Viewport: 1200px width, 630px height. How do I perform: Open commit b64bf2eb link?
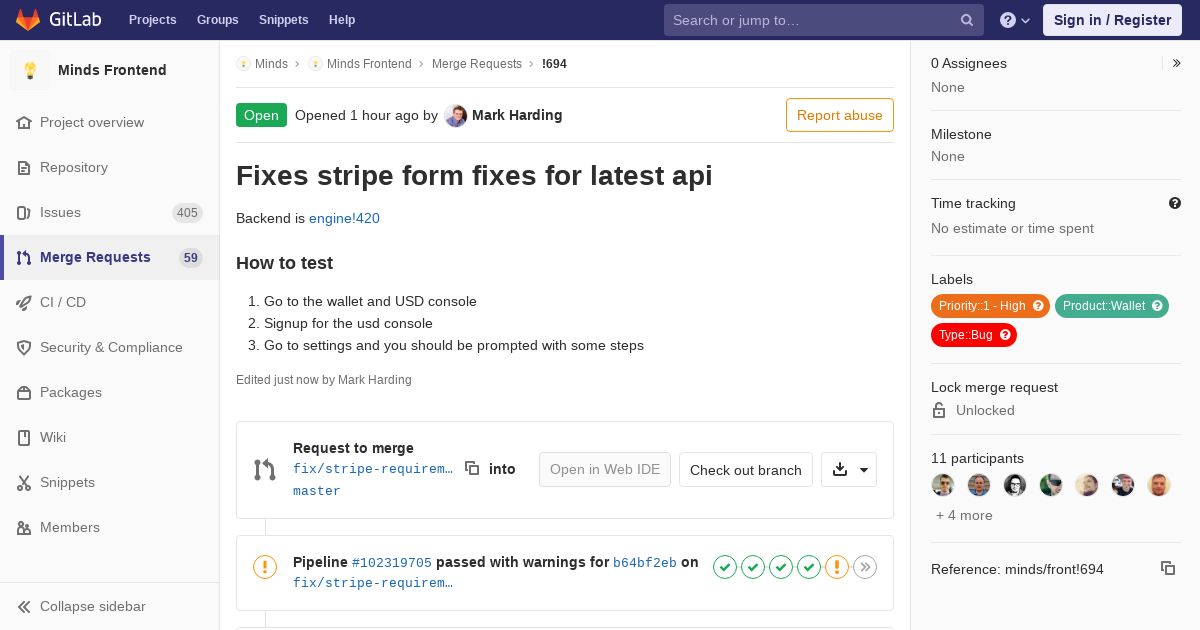(x=645, y=563)
